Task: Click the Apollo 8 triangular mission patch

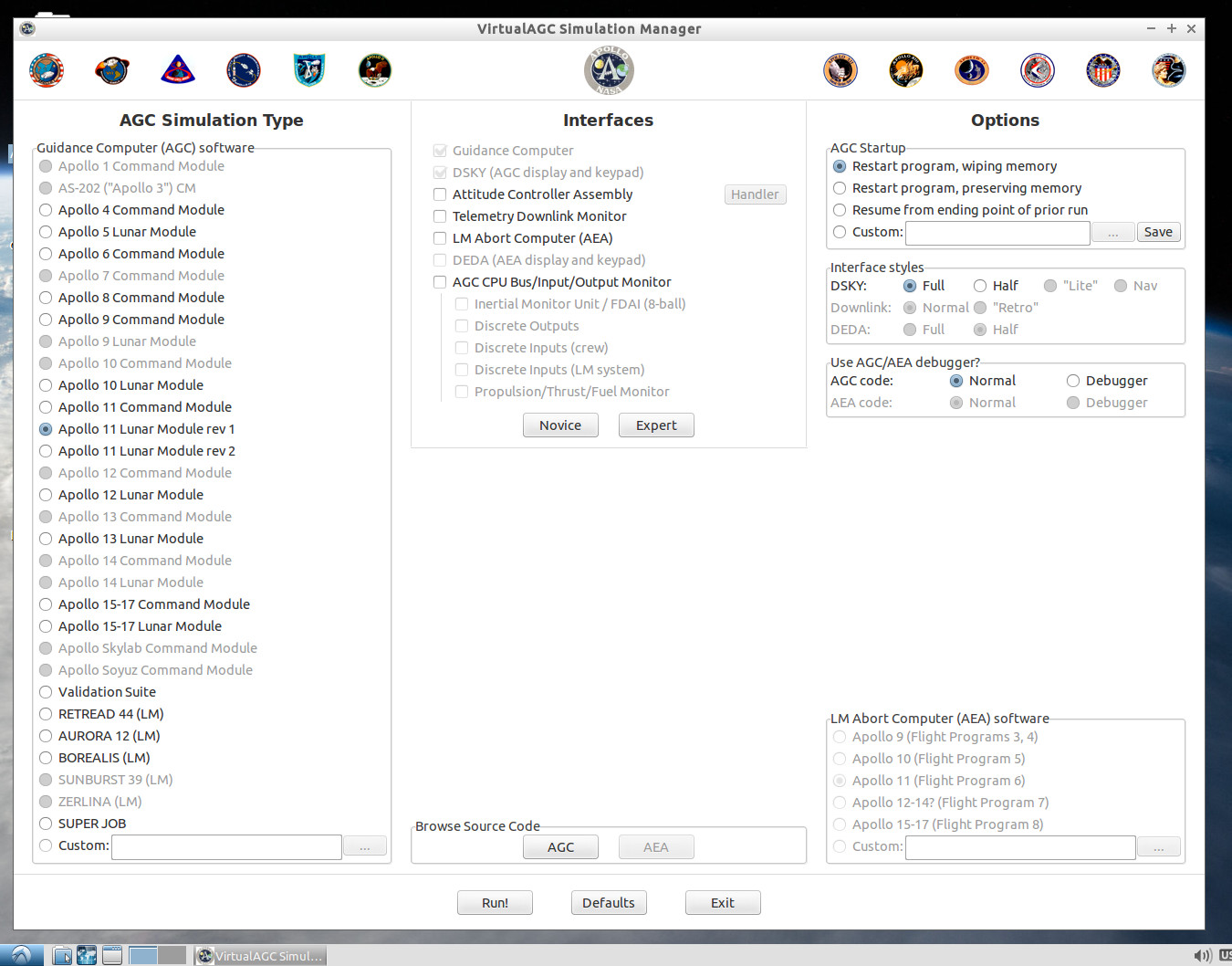Action: (178, 70)
